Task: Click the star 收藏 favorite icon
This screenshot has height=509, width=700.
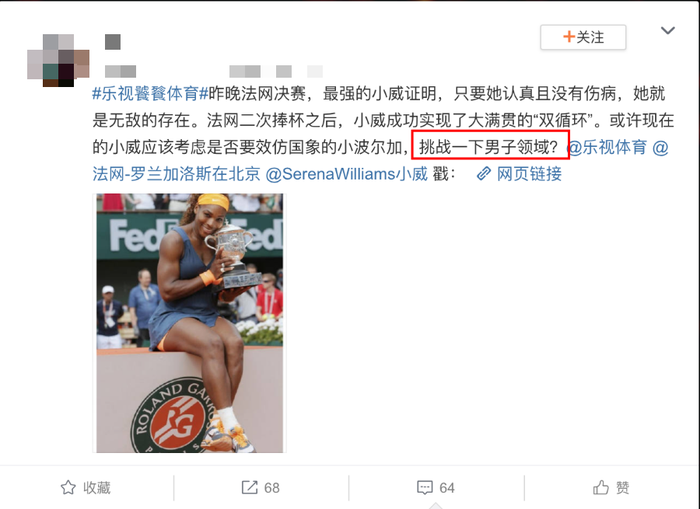Action: pos(68,487)
